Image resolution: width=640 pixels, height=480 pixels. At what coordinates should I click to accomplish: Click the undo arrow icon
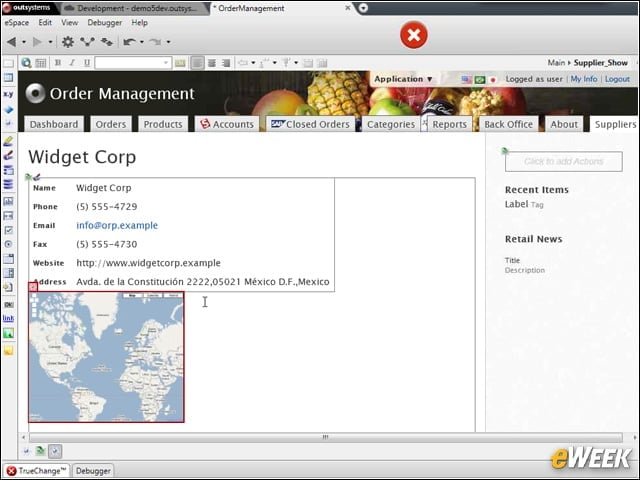tap(129, 42)
